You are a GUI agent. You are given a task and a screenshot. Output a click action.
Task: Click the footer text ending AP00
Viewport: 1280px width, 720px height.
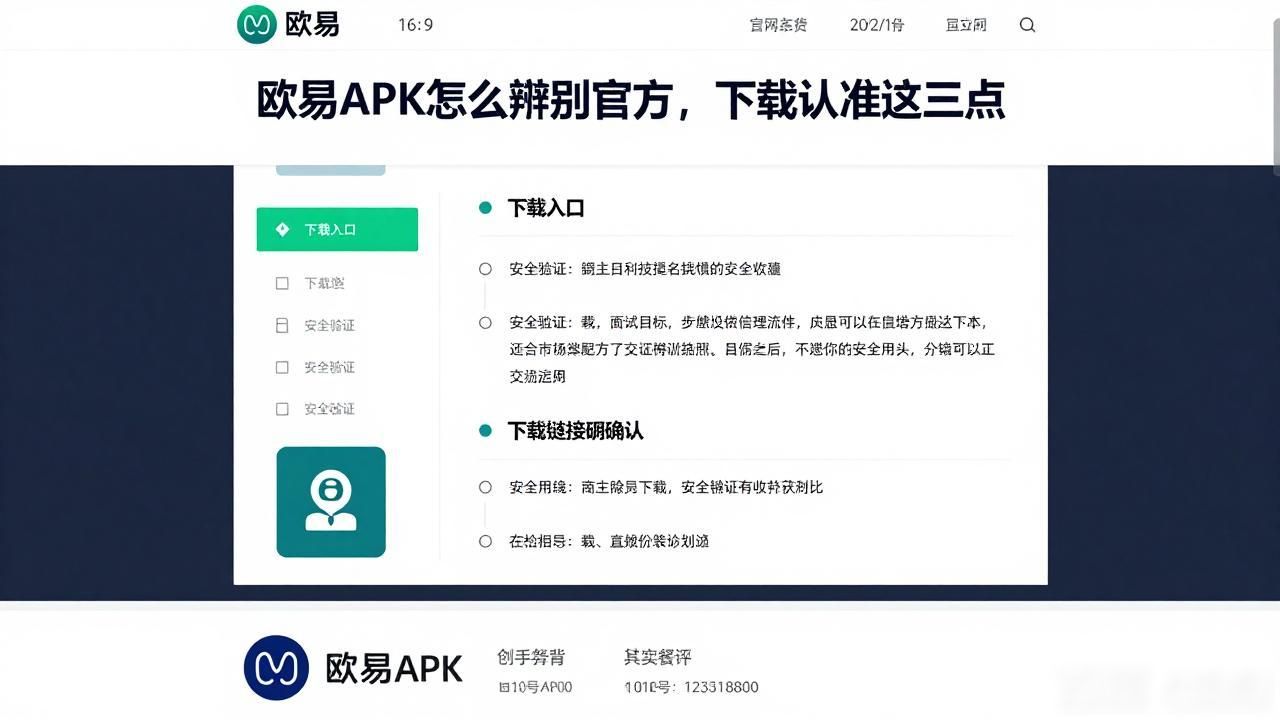535,687
